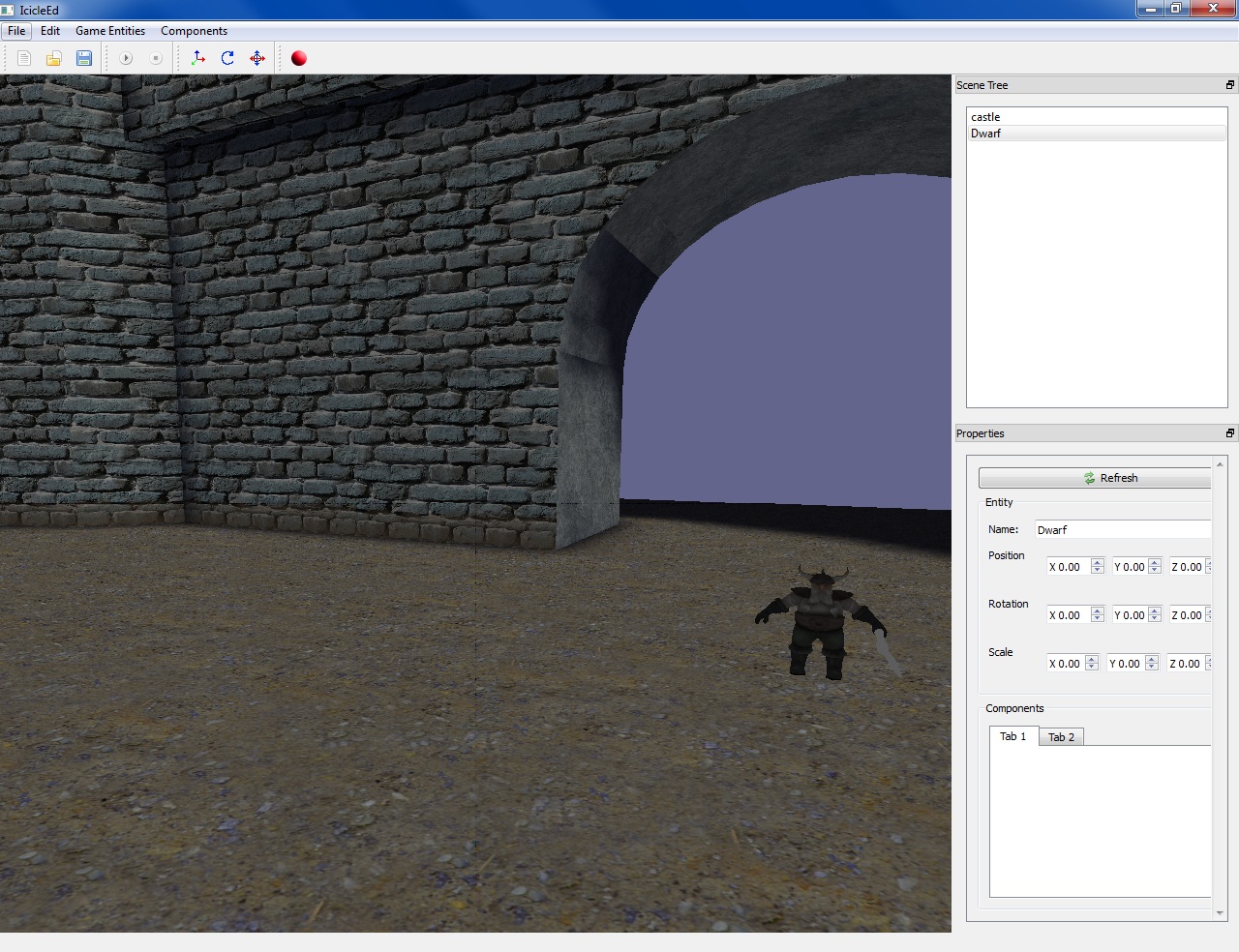
Task: Select the red sphere toolbar icon
Action: (298, 58)
